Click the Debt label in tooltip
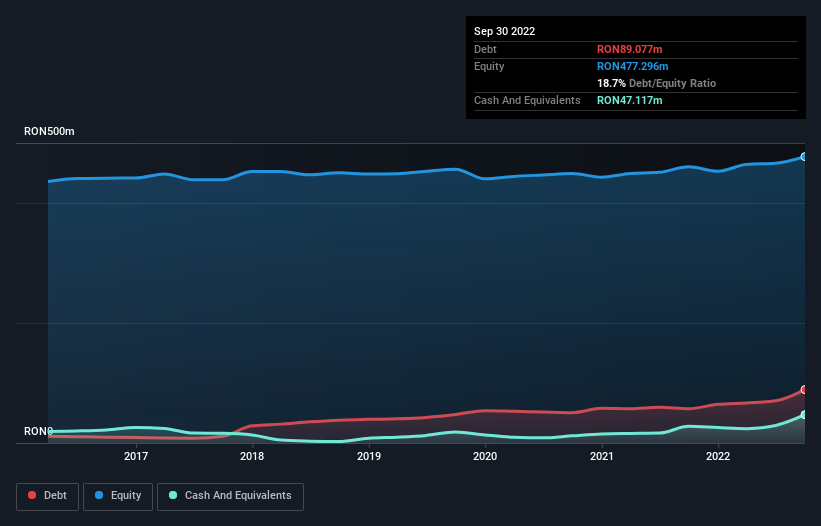 (485, 49)
